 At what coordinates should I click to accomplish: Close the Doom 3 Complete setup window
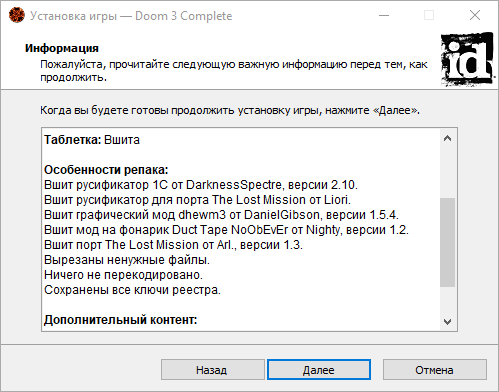click(475, 15)
